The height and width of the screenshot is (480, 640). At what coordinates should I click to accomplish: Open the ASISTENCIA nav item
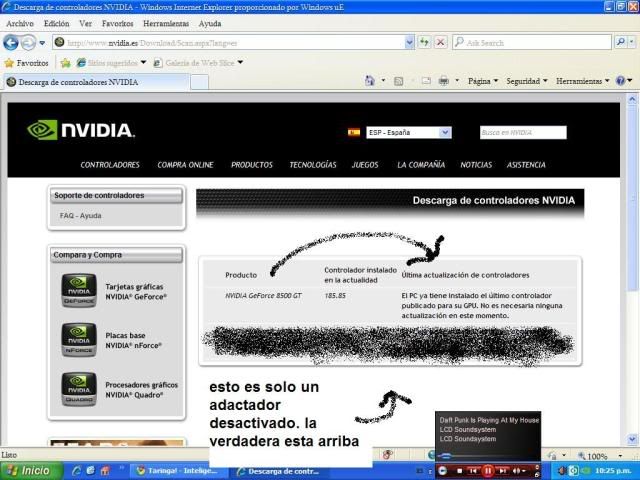[526, 165]
